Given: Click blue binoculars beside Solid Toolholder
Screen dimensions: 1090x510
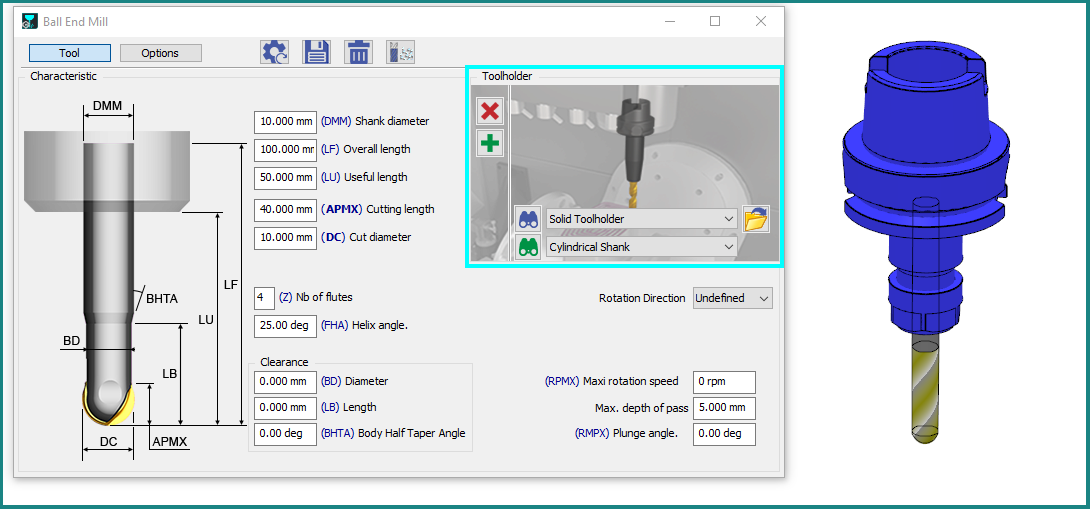Looking at the screenshot, I should tap(528, 219).
